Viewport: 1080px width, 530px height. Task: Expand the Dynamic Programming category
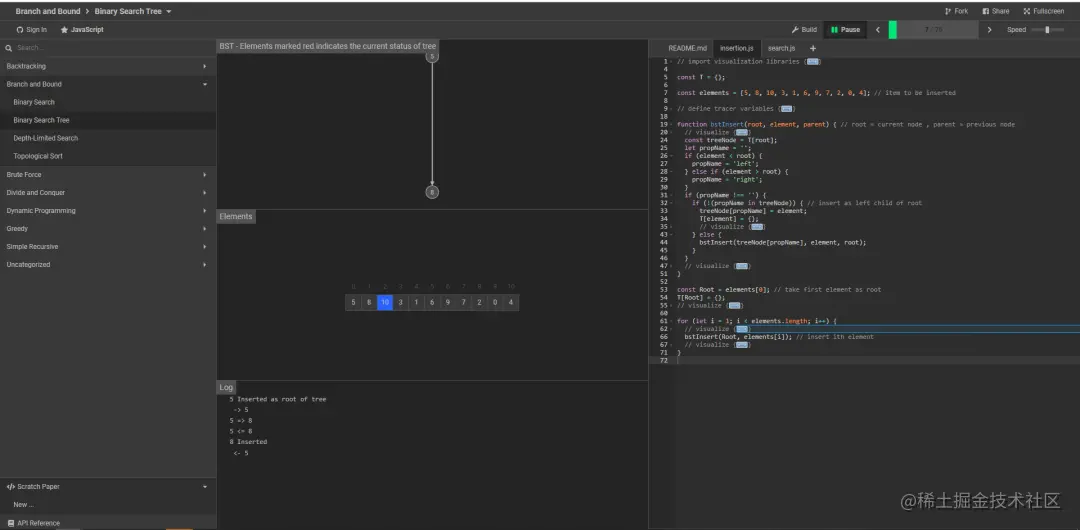coord(107,210)
